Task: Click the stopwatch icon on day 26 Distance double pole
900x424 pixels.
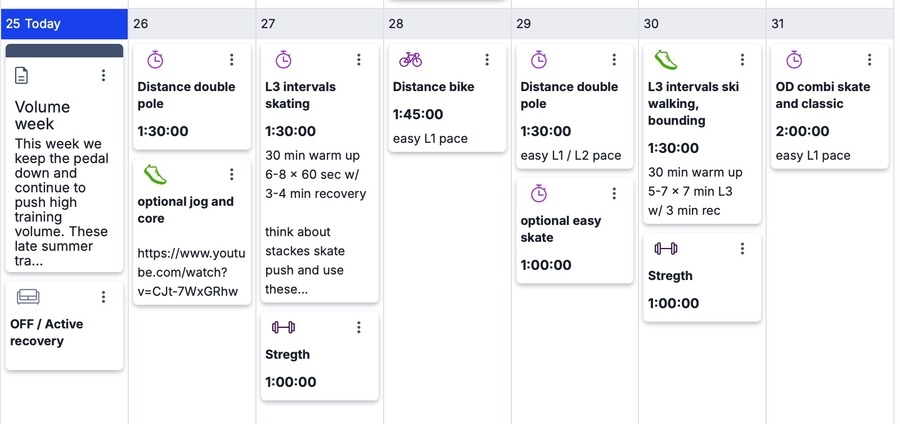Action: (154, 60)
